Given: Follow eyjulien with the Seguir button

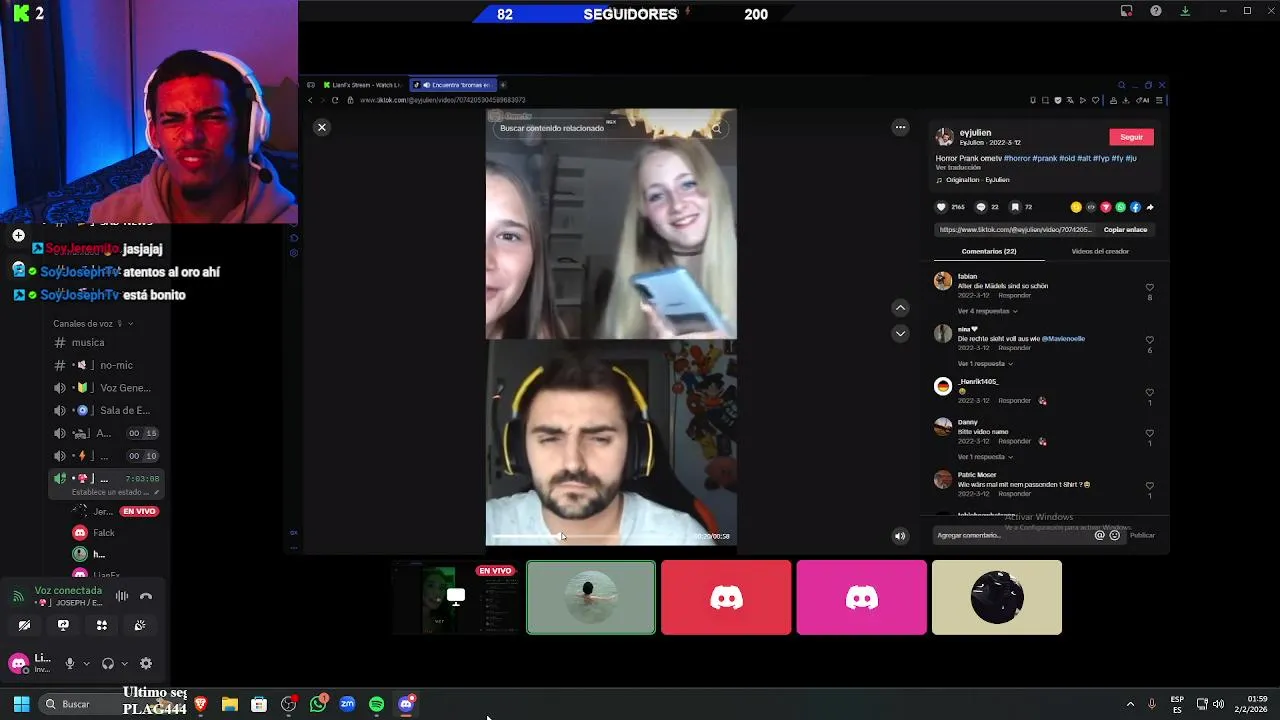Looking at the screenshot, I should (x=1131, y=137).
